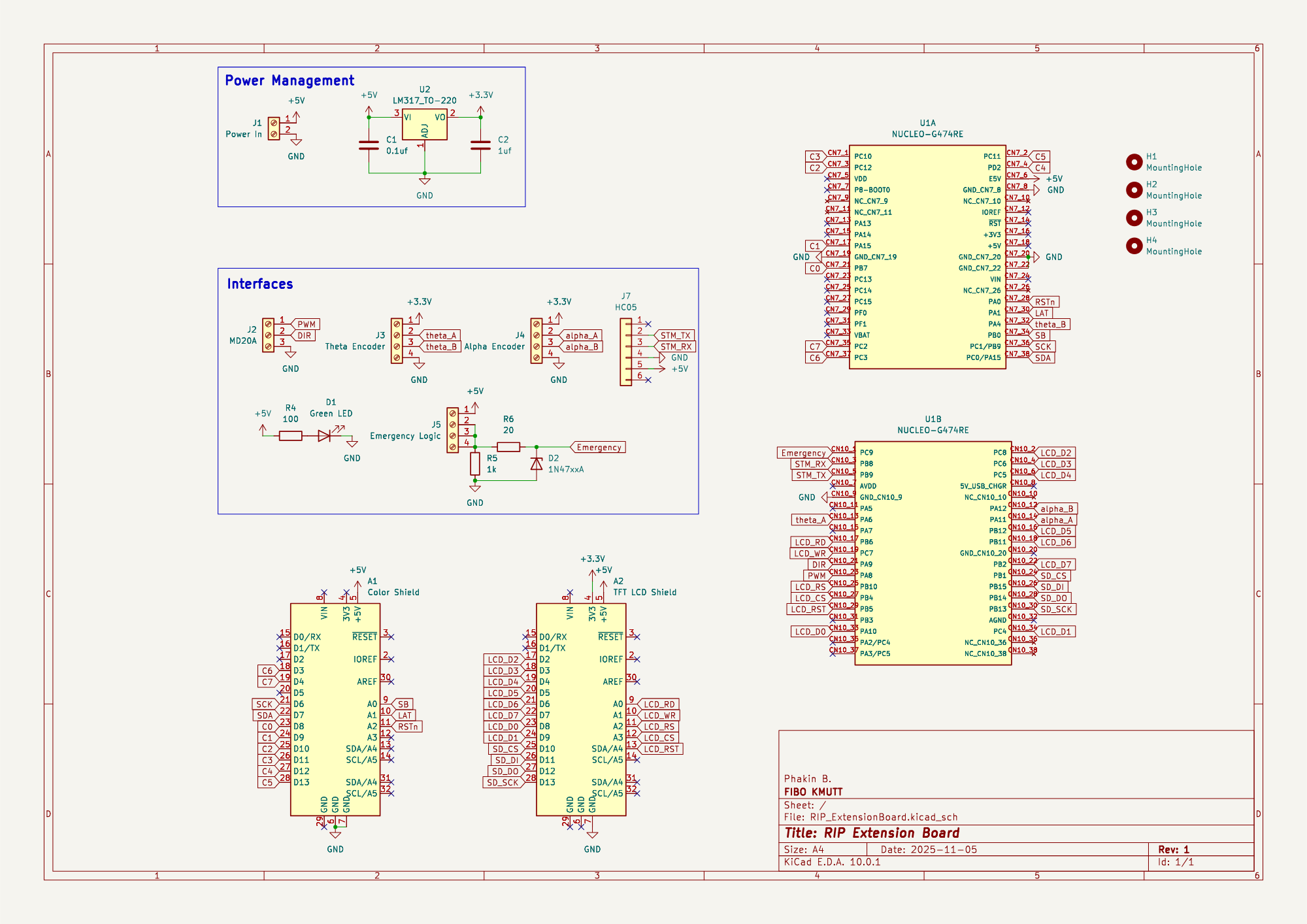
Task: Click the GND symbol under U2 regulator
Action: tap(425, 181)
